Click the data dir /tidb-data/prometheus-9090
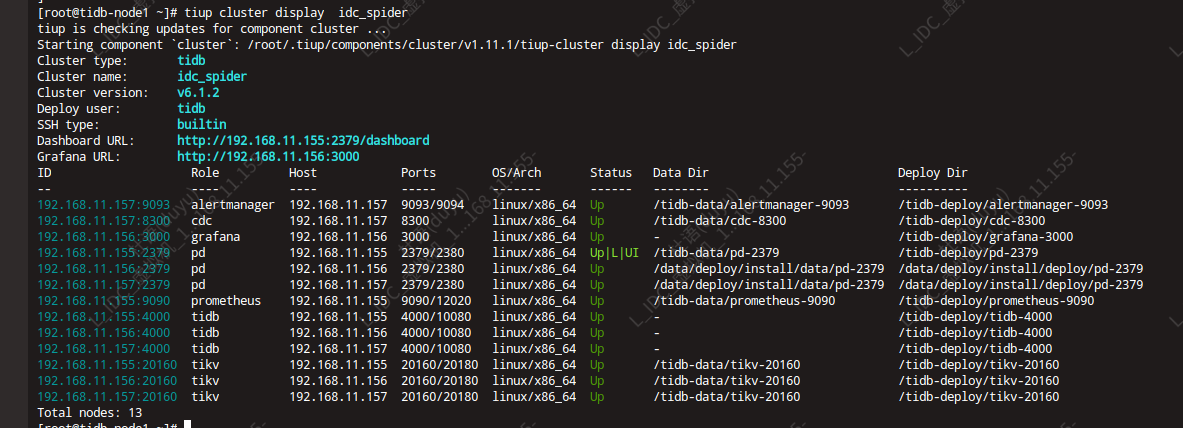Image resolution: width=1183 pixels, height=428 pixels. [x=745, y=300]
